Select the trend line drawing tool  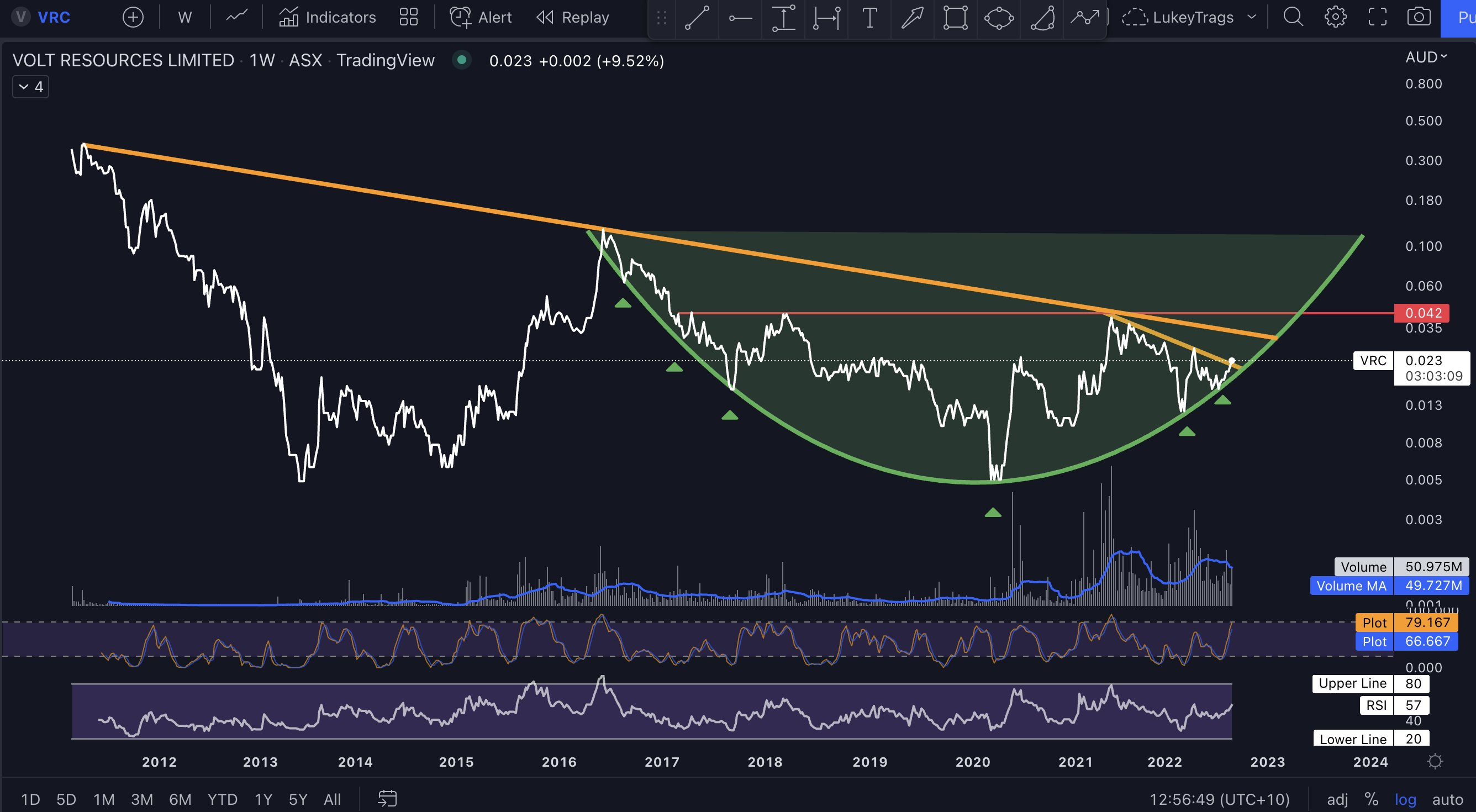click(x=697, y=18)
